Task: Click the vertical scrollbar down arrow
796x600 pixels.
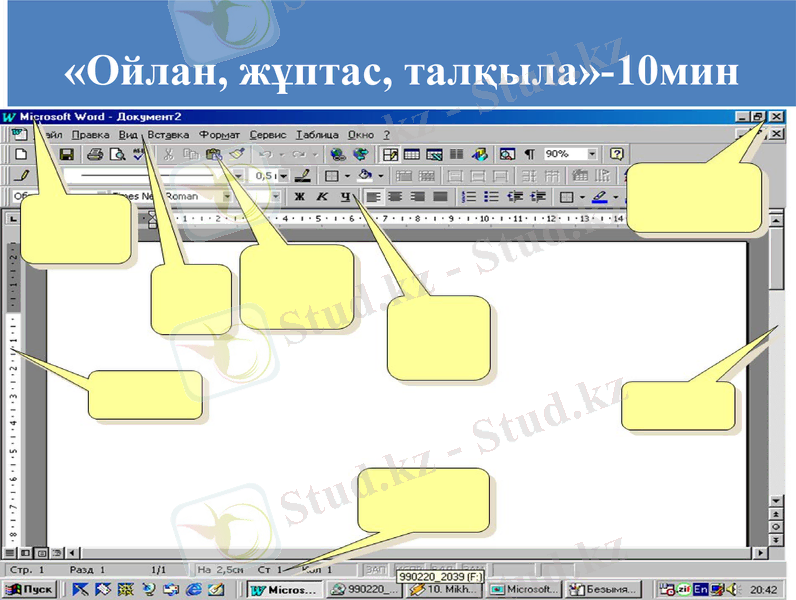Action: click(x=776, y=501)
